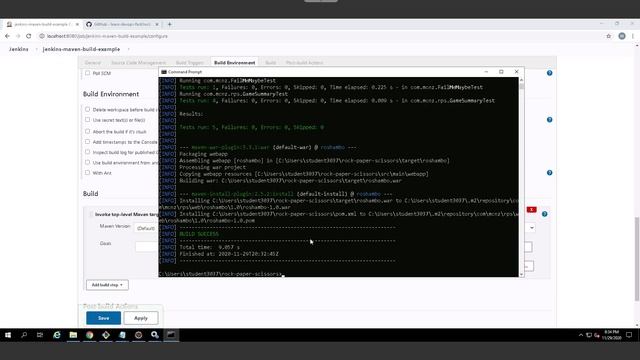Close the GitHub browser tab

(x=157, y=24)
